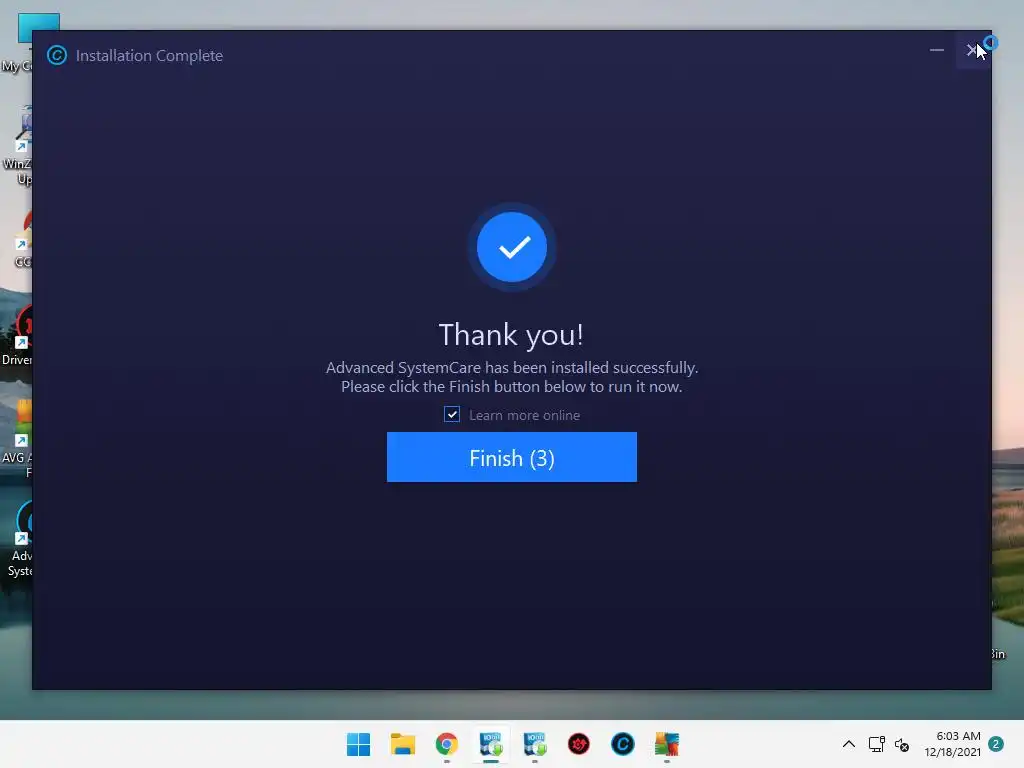Uncheck the Learn more online checkbox
Screen dimensions: 1024x768
[452, 415]
